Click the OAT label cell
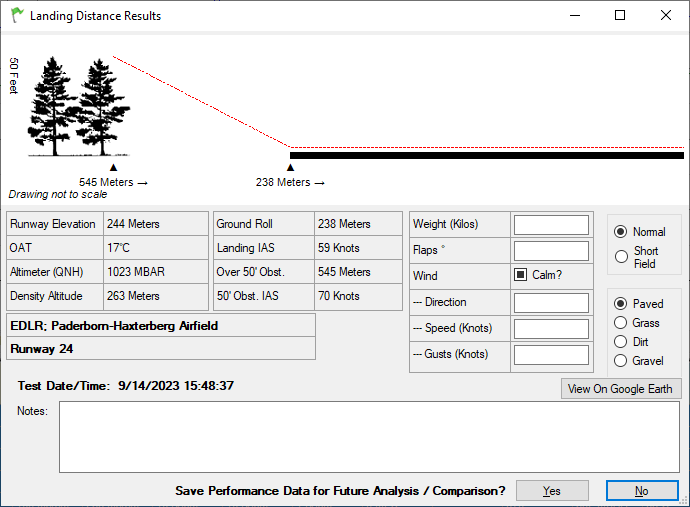690x507 pixels. tap(55, 248)
